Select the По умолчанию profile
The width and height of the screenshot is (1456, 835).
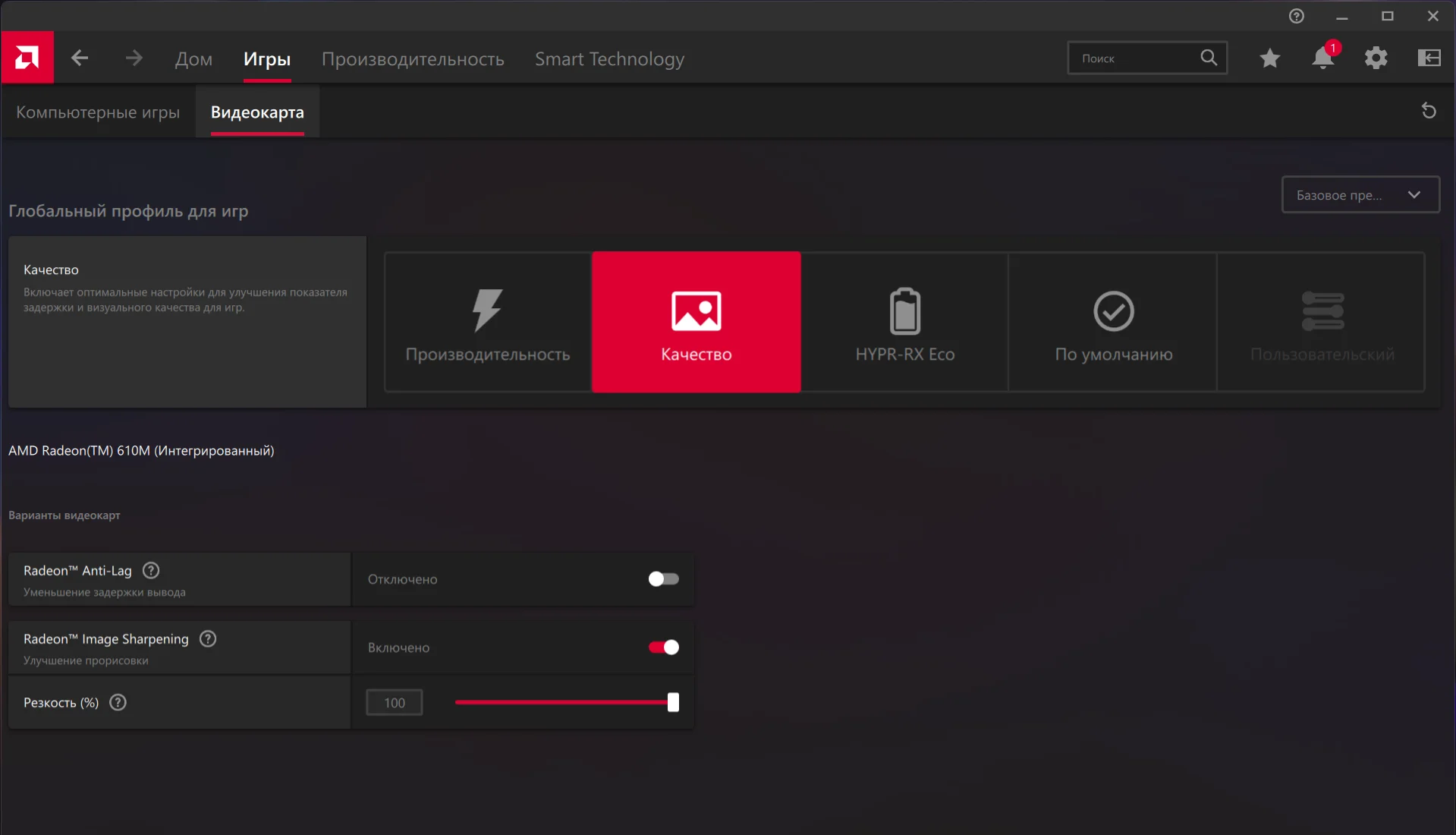pos(1113,322)
